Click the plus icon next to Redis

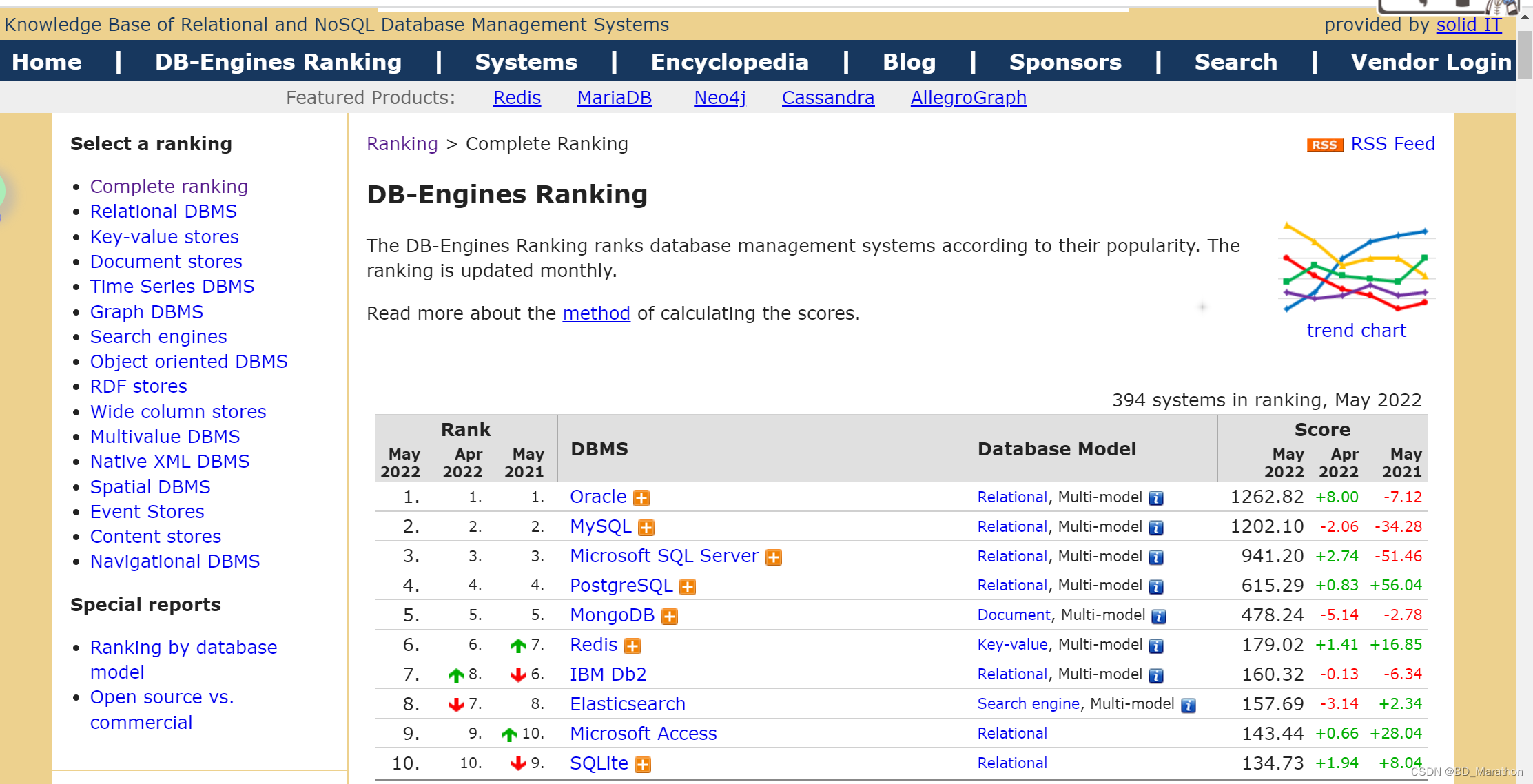coord(632,646)
